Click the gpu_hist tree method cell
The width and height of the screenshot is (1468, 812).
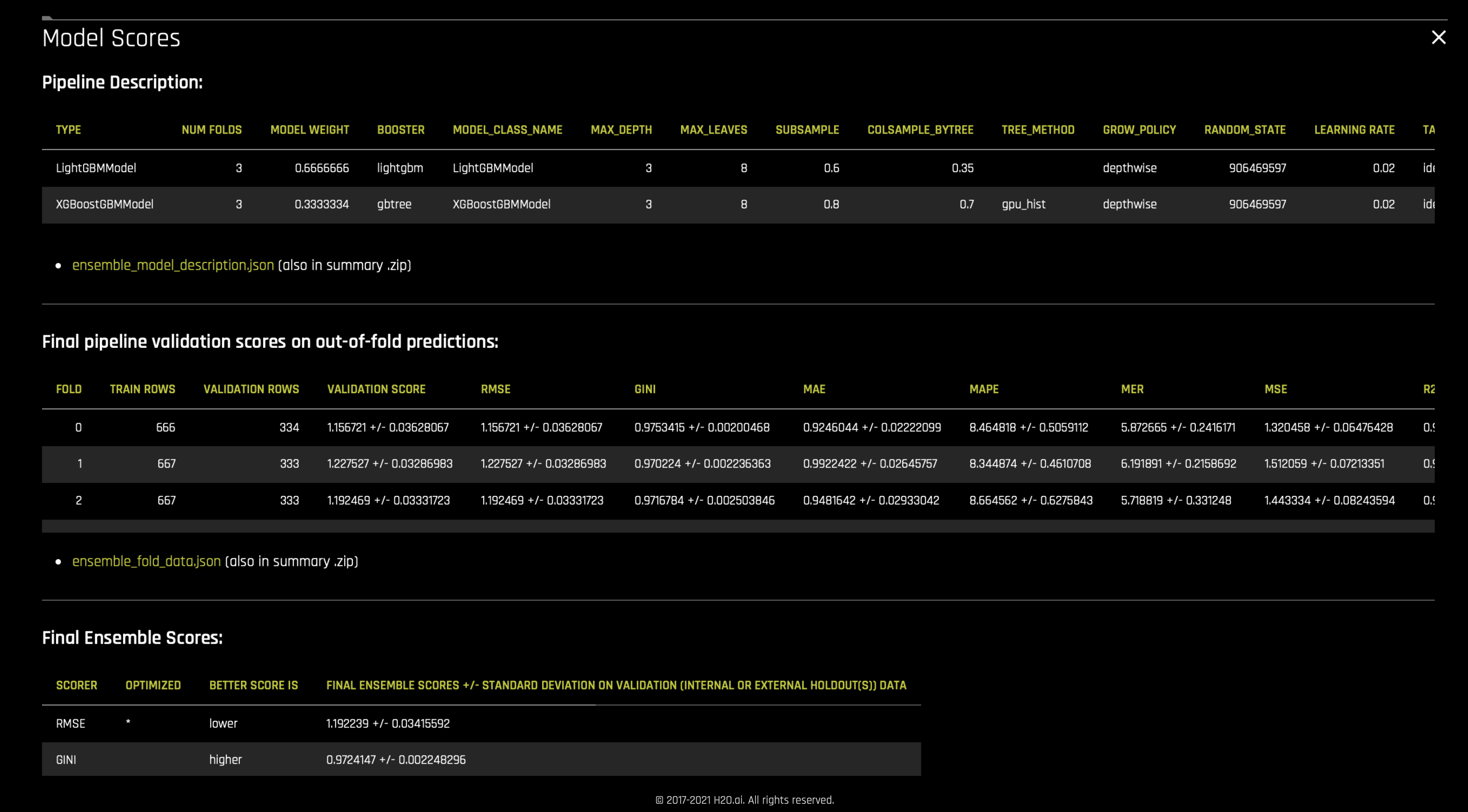click(x=1023, y=205)
